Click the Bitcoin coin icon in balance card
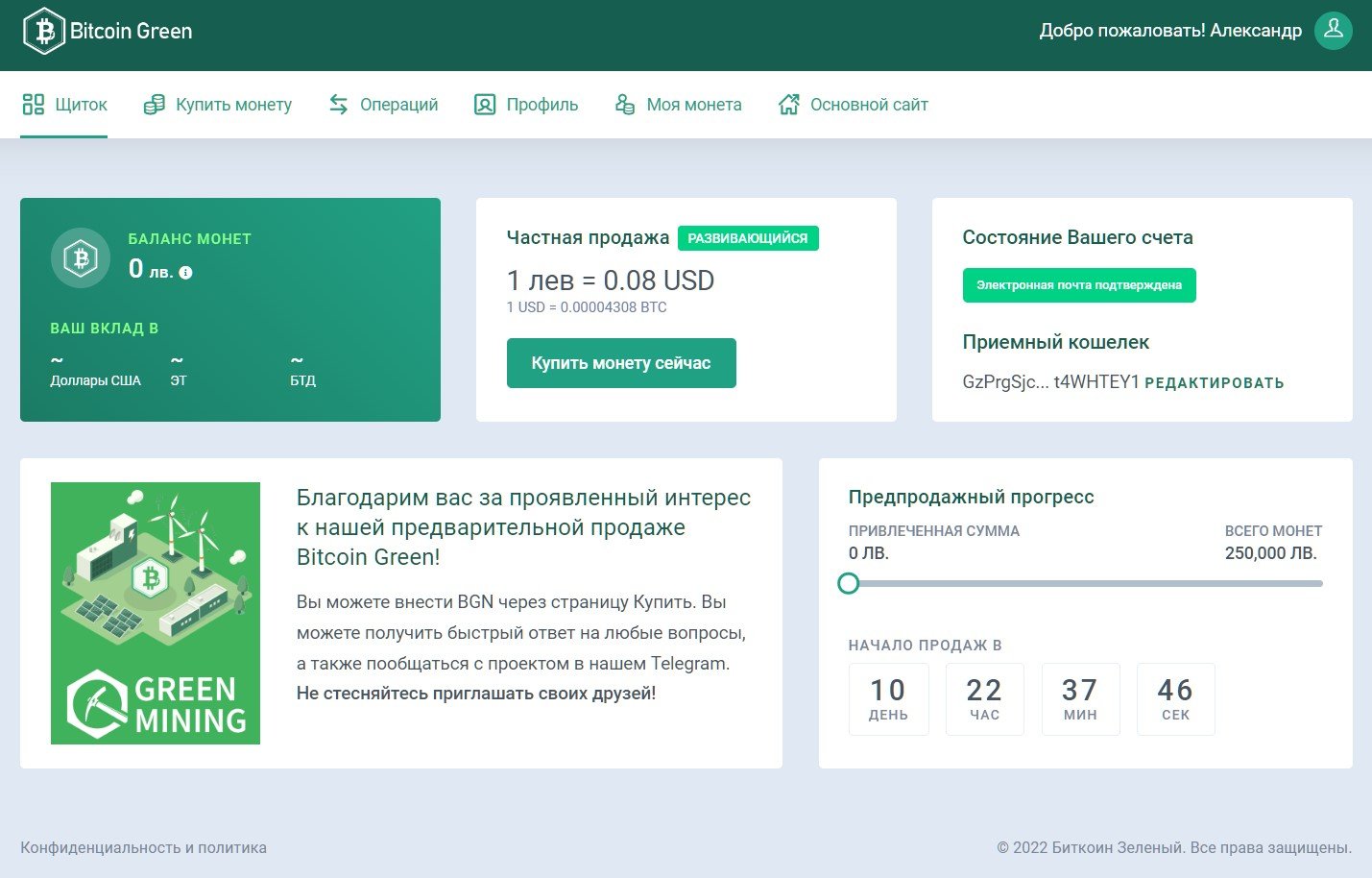 (81, 257)
